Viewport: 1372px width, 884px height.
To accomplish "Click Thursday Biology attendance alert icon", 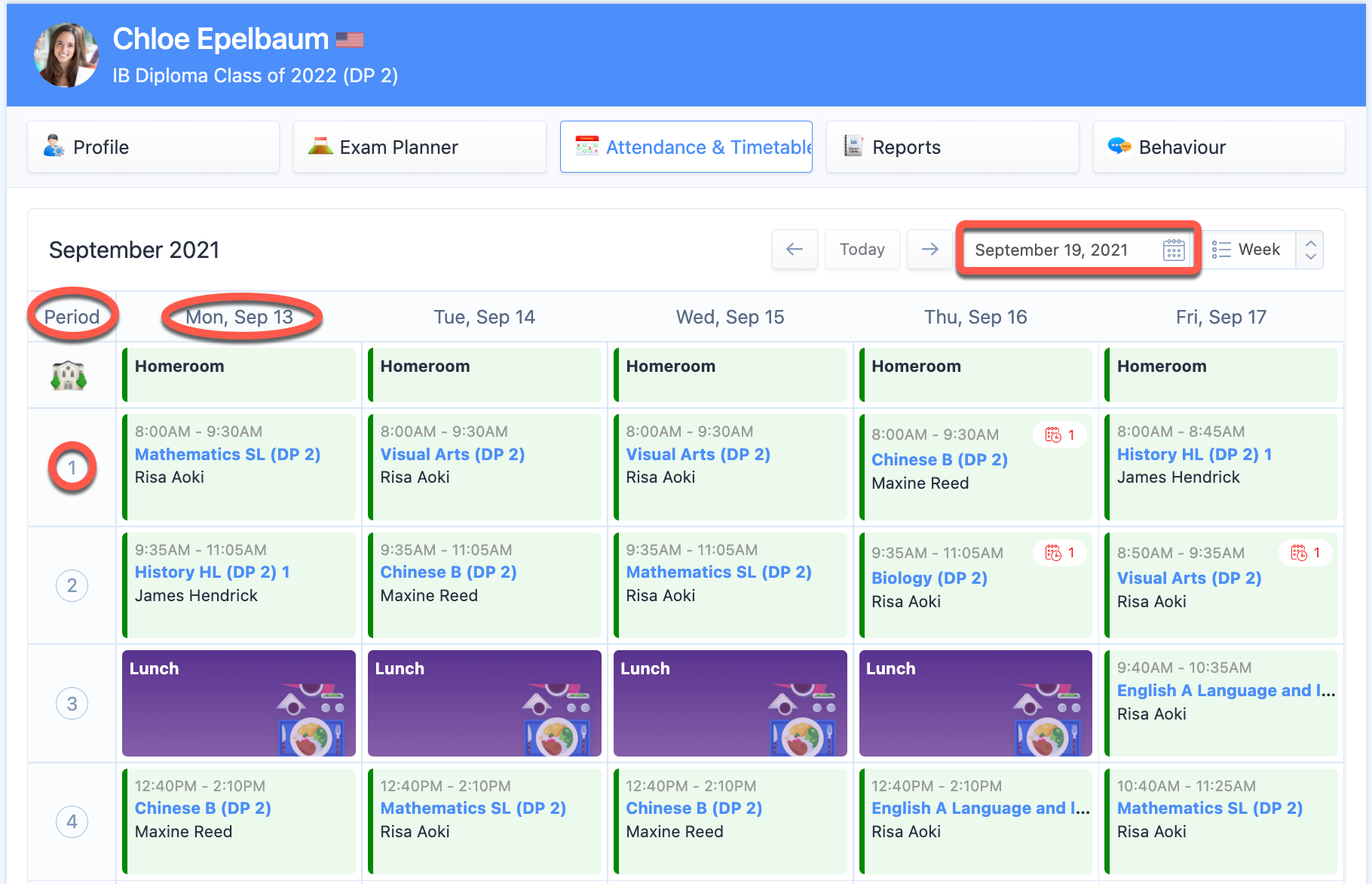I will (1053, 553).
